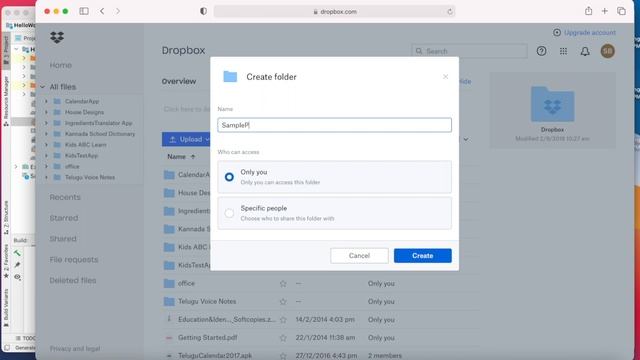This screenshot has height=360, width=640.
Task: Expand CalendarApp folder in sidebar tree
Action: click(46, 101)
